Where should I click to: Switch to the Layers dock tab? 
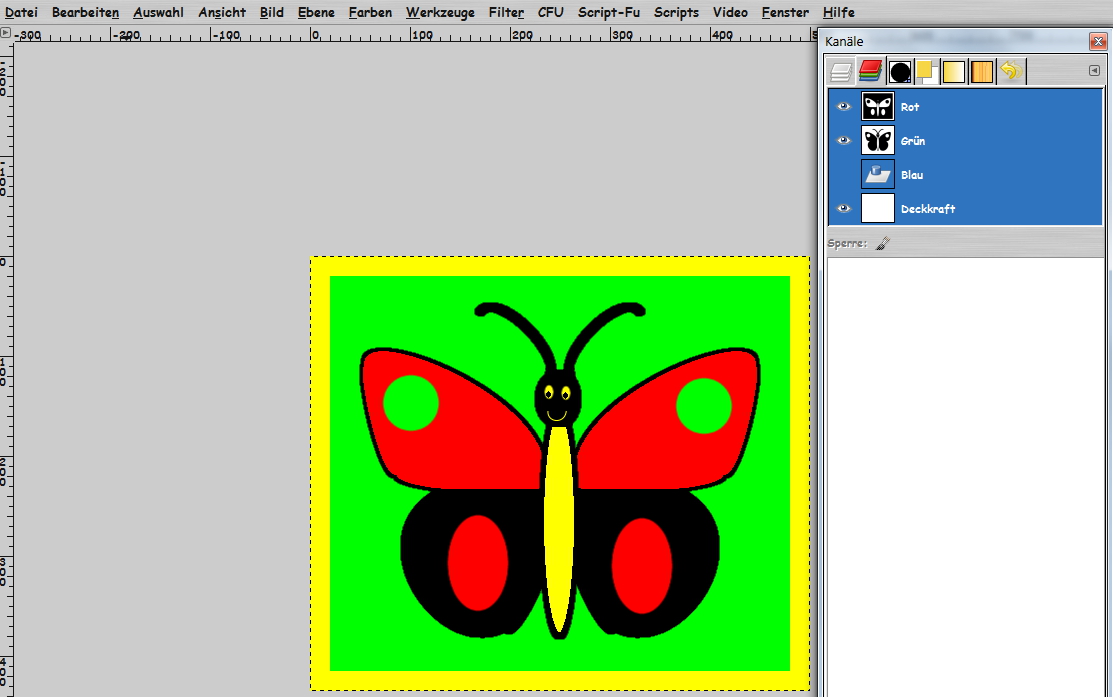coord(842,72)
